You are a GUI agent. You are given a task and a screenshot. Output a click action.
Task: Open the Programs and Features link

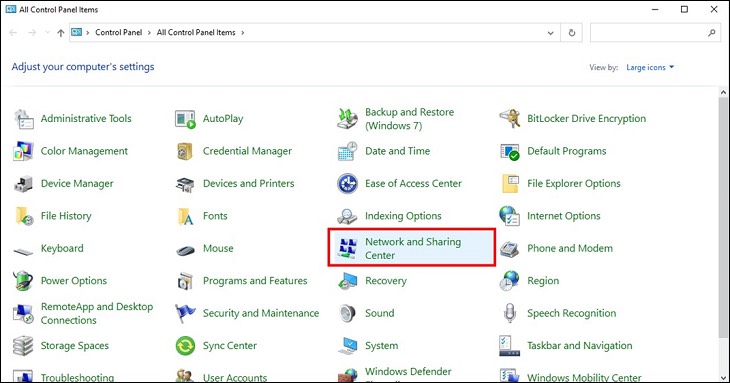coord(255,281)
